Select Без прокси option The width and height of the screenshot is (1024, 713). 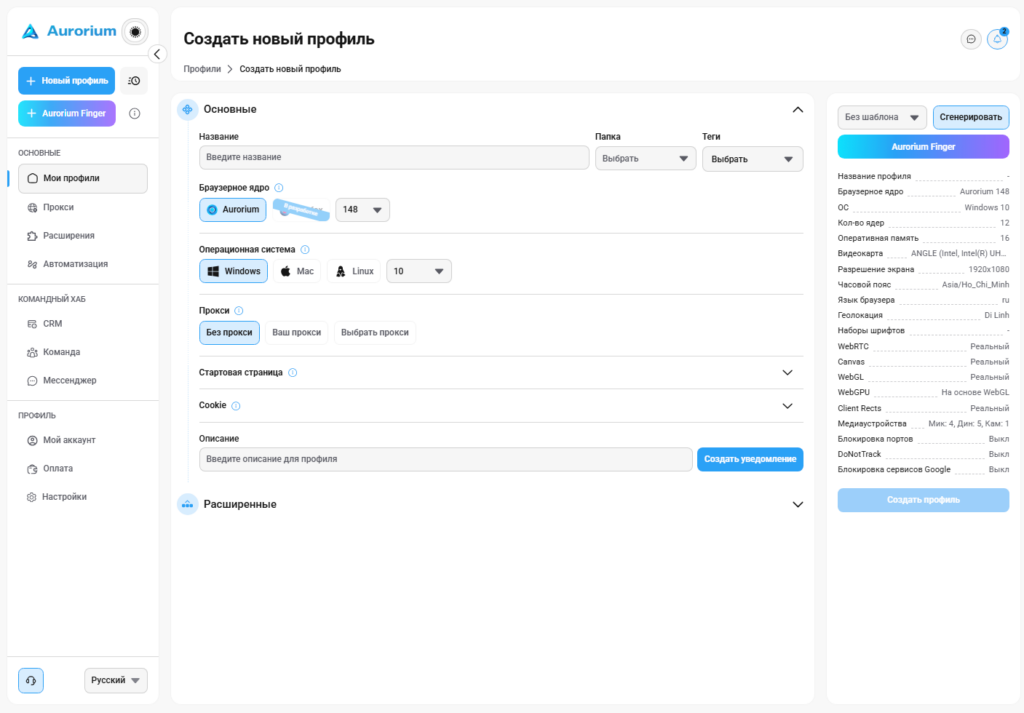229,332
